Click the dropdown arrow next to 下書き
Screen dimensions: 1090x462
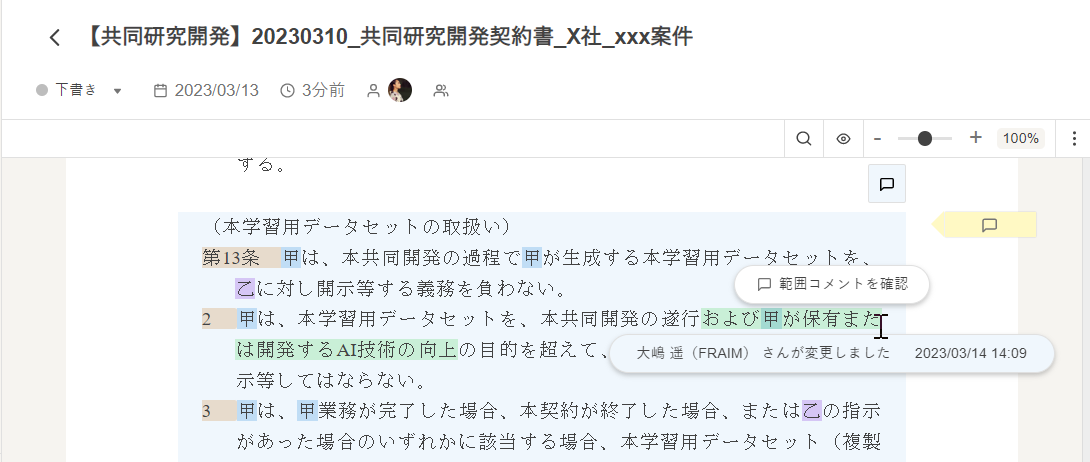coord(117,91)
